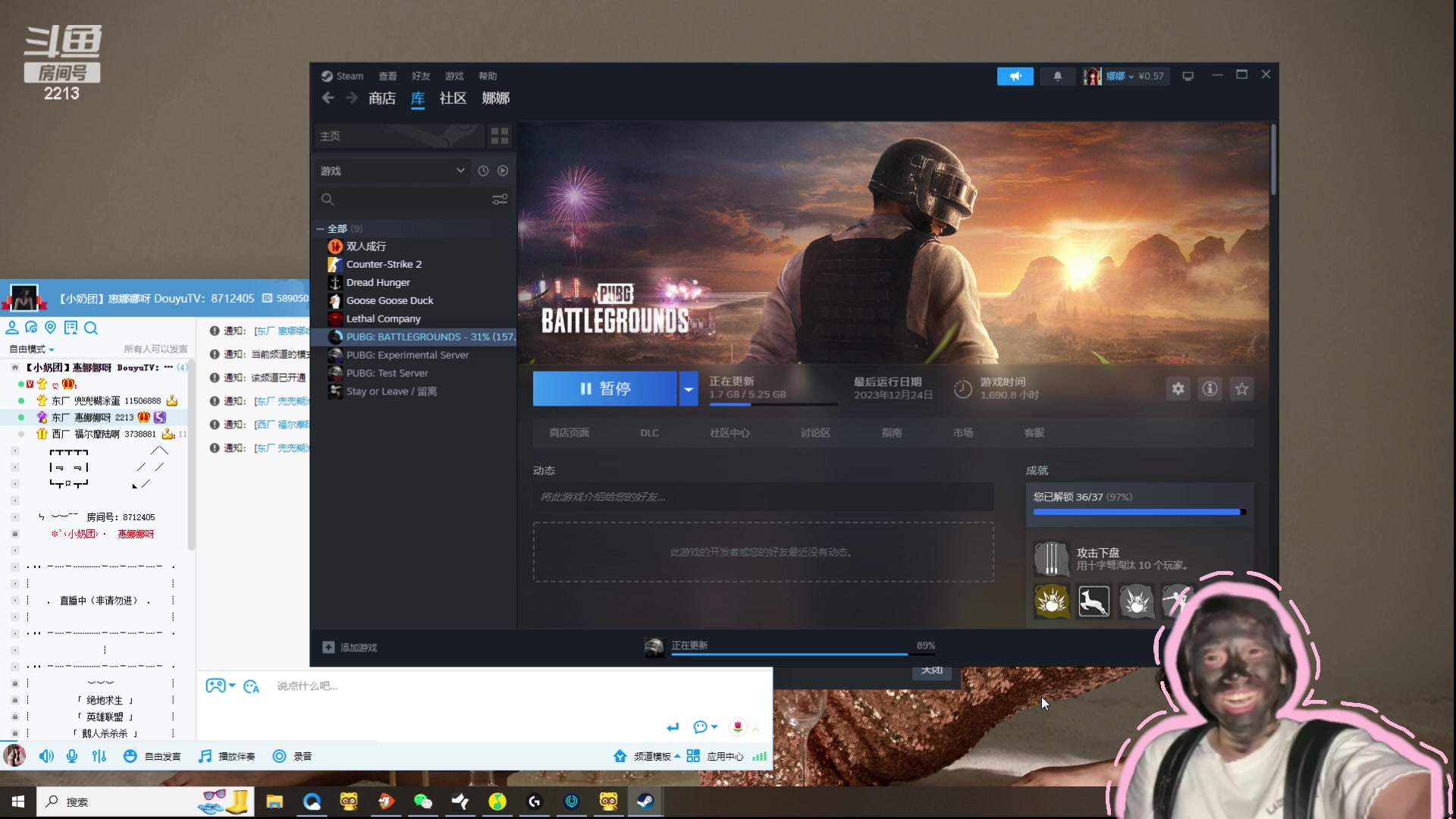Viewport: 1456px width, 819px height.
Task: Toggle 播放伴奏 accompaniment playback
Action: (227, 756)
